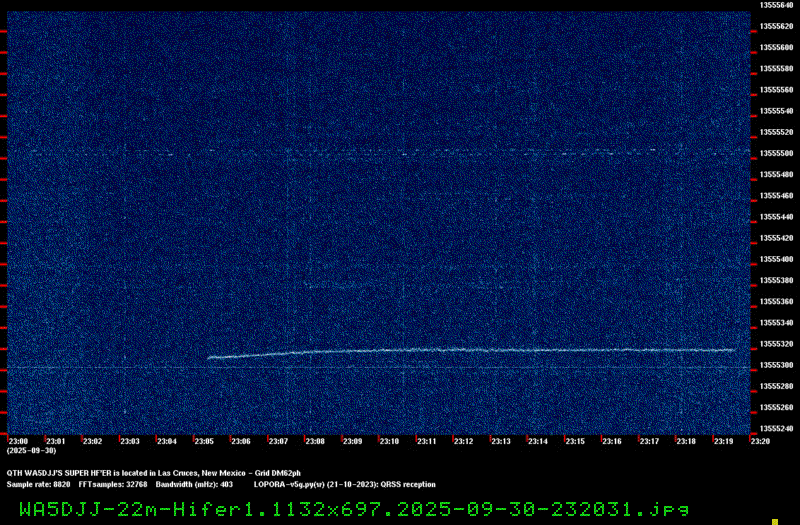
Task: Click the 13555260 frequency label
Action: [777, 407]
